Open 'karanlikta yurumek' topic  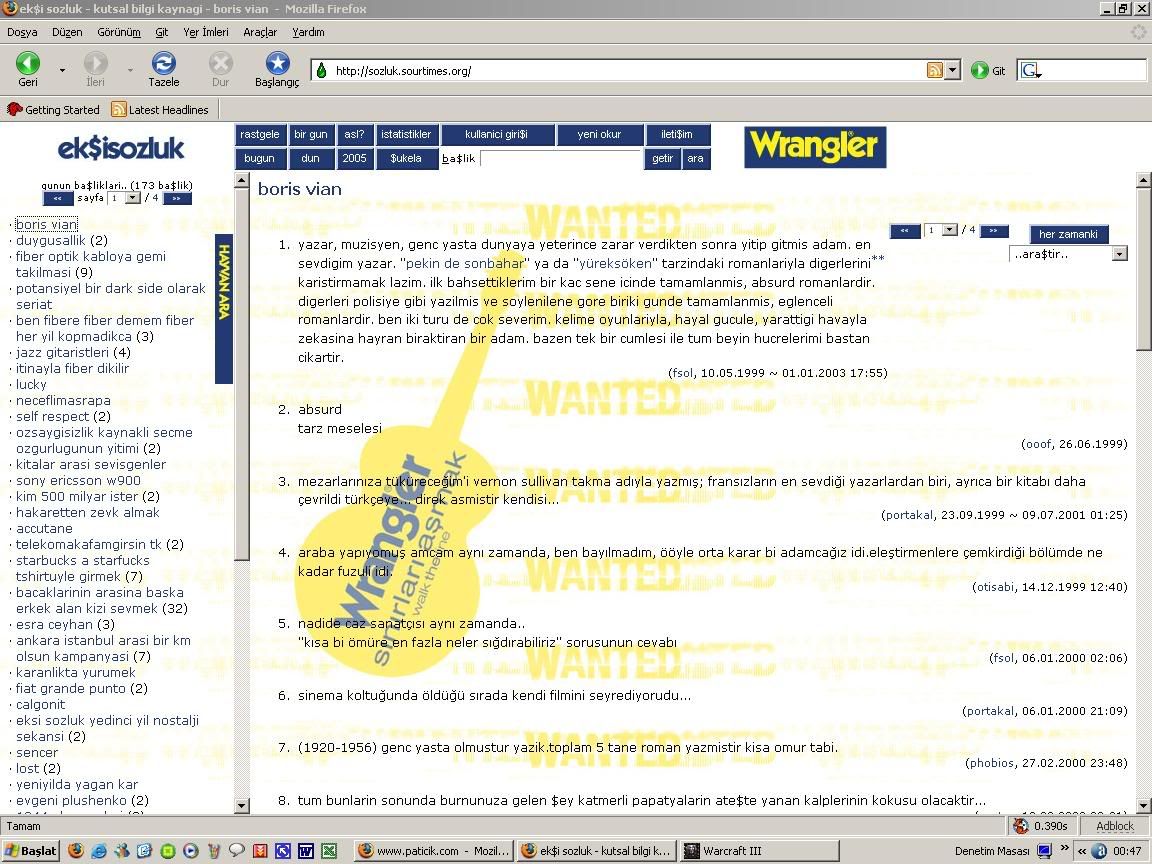point(76,672)
